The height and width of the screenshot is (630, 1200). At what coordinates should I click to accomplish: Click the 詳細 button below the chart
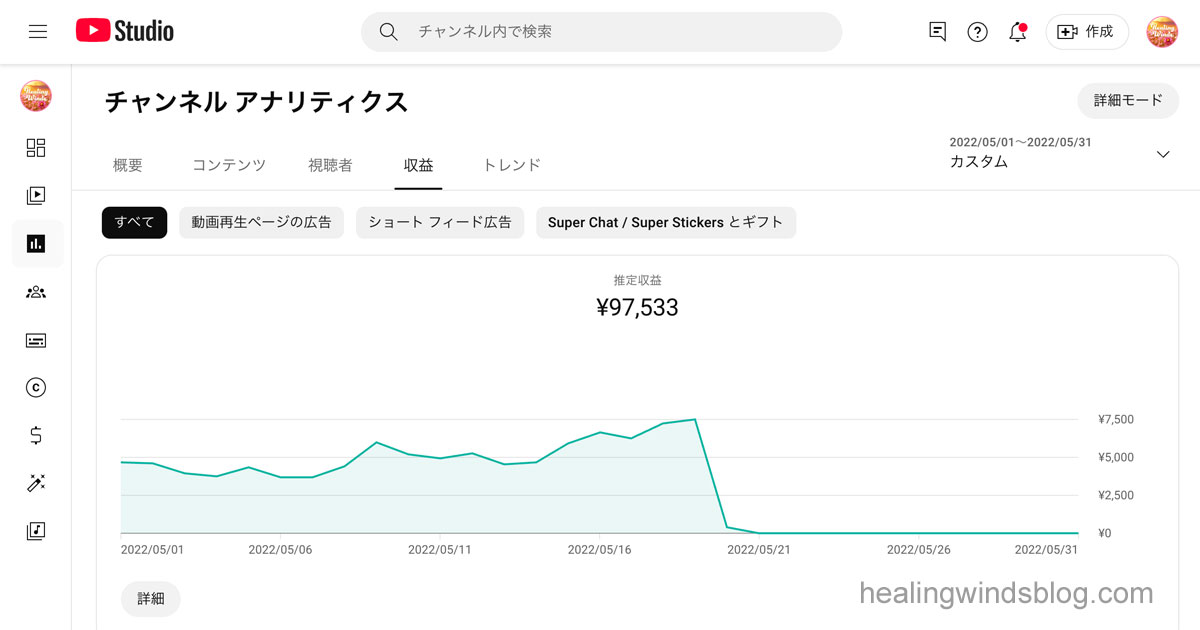tap(151, 598)
